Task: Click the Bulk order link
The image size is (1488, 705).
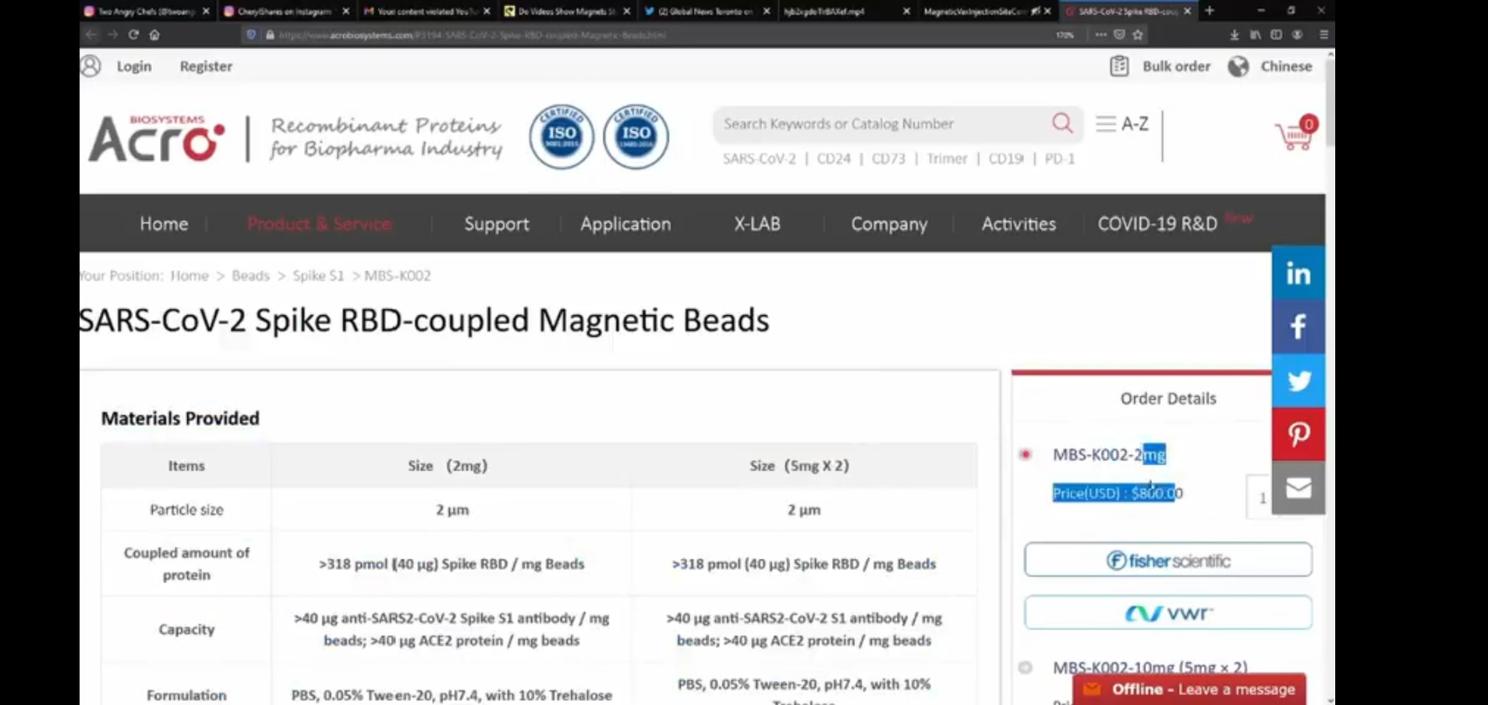Action: 1161,66
